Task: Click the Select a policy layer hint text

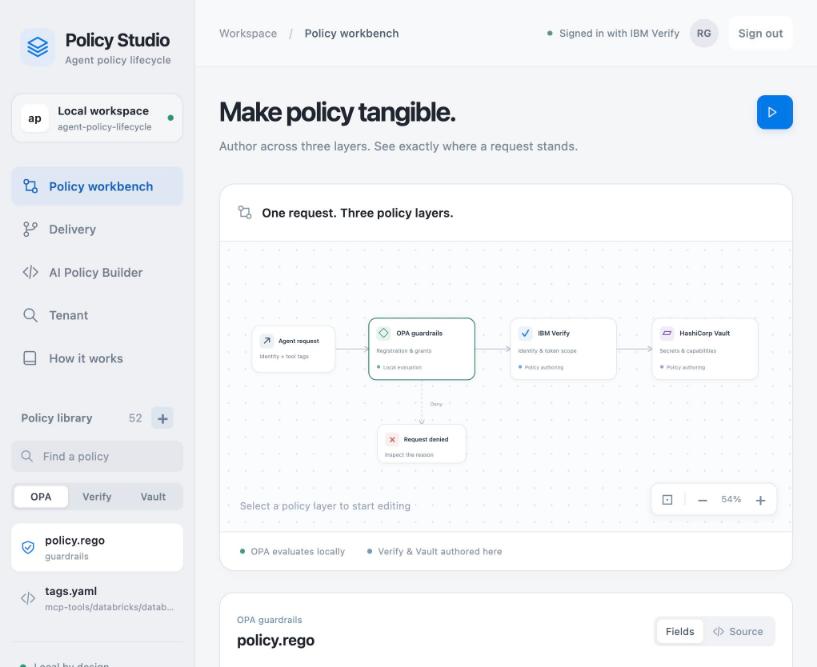Action: click(x=325, y=506)
